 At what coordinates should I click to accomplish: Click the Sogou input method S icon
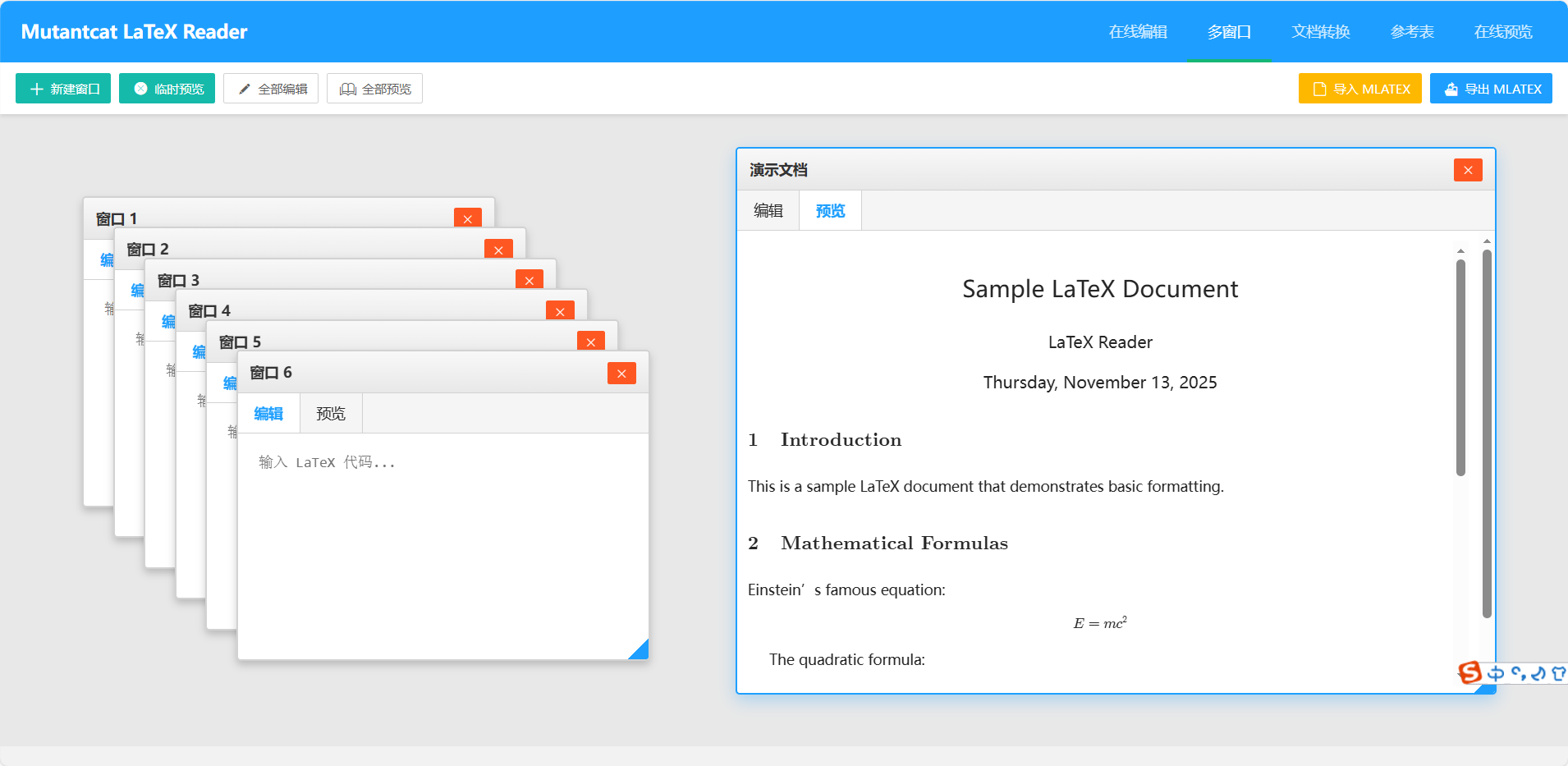[1470, 672]
